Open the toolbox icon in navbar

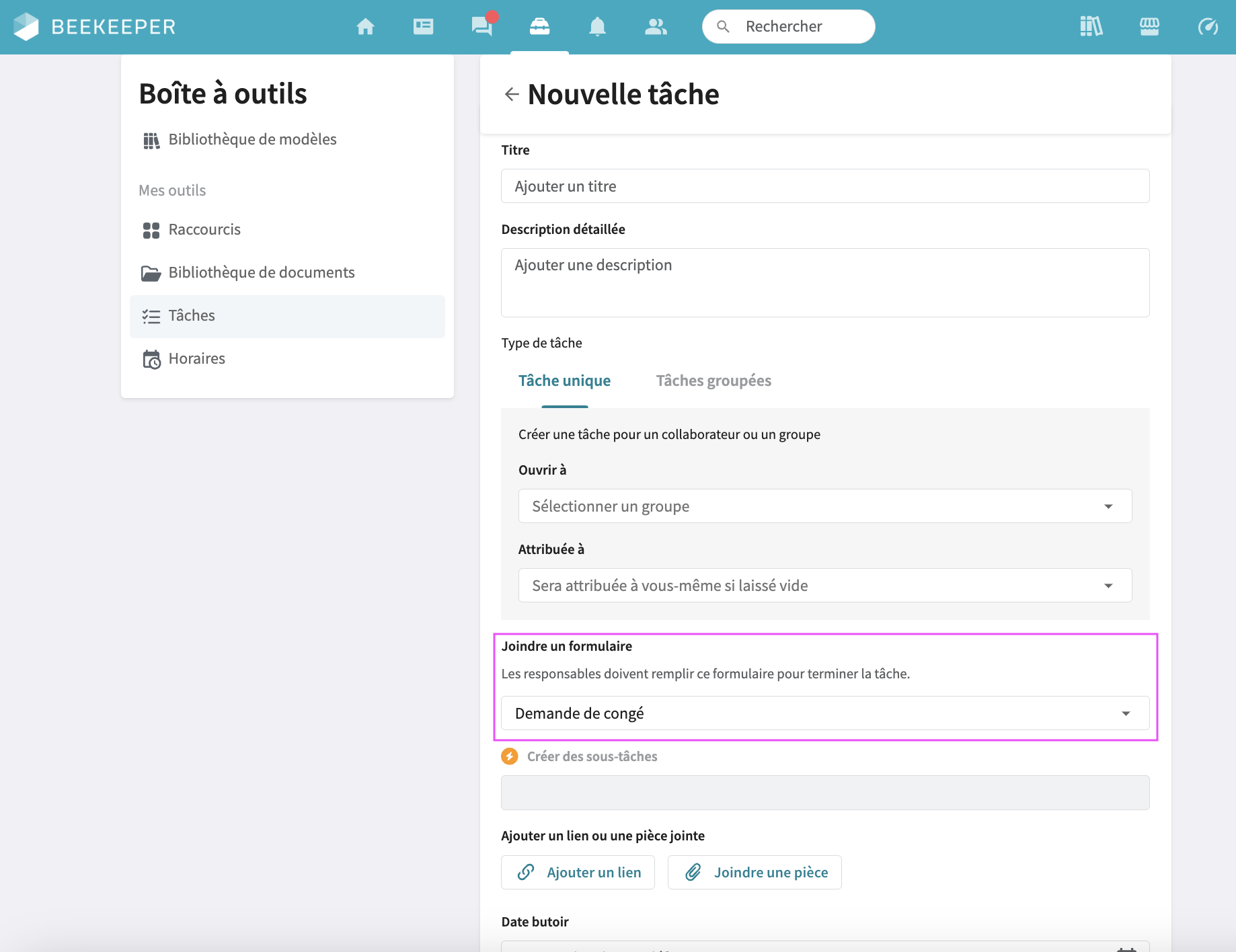pyautogui.click(x=539, y=27)
